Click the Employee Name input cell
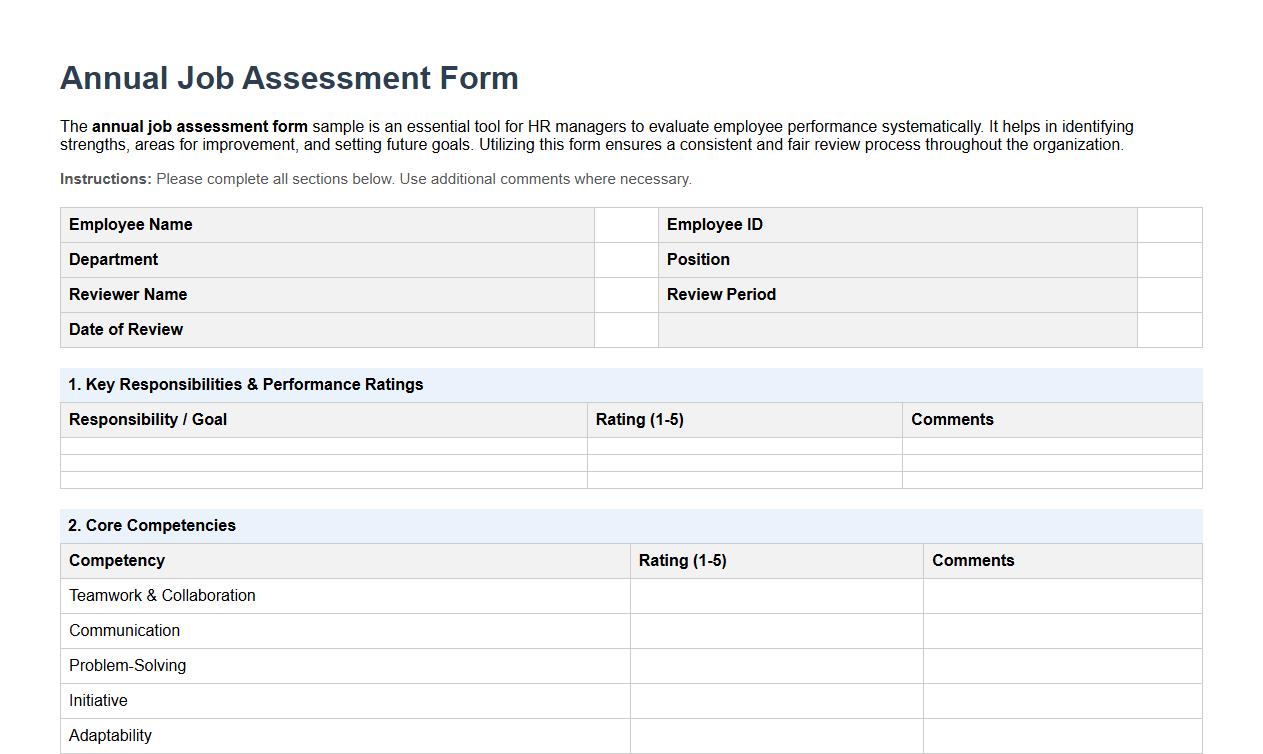This screenshot has width=1263, height=754. tap(626, 224)
